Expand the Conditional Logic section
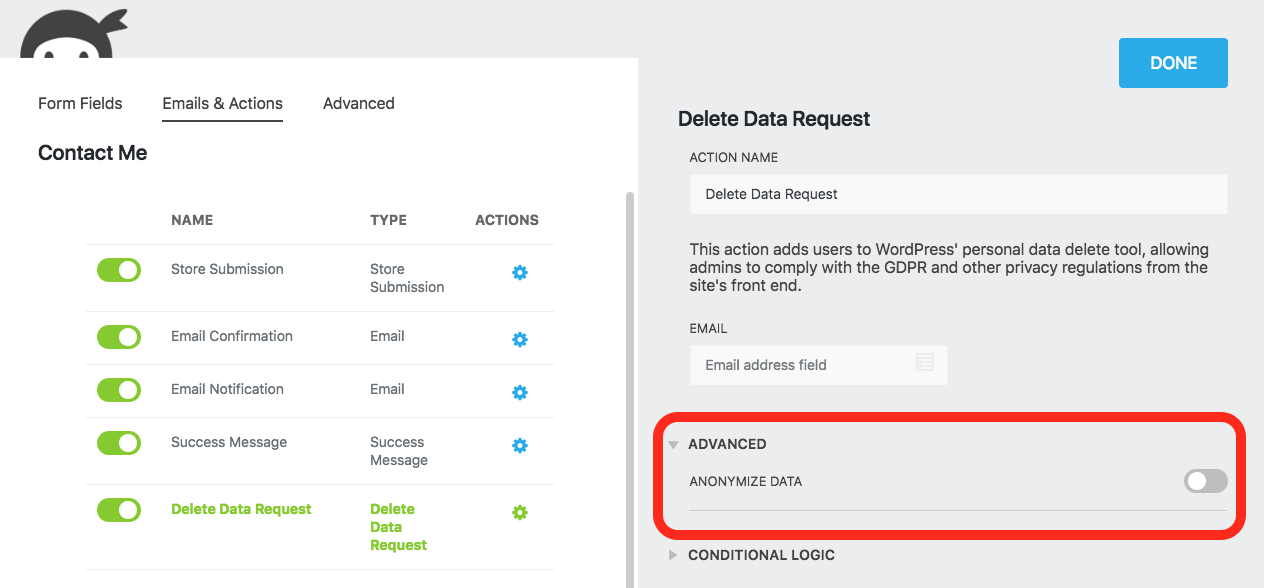The image size is (1264, 588). tap(760, 555)
